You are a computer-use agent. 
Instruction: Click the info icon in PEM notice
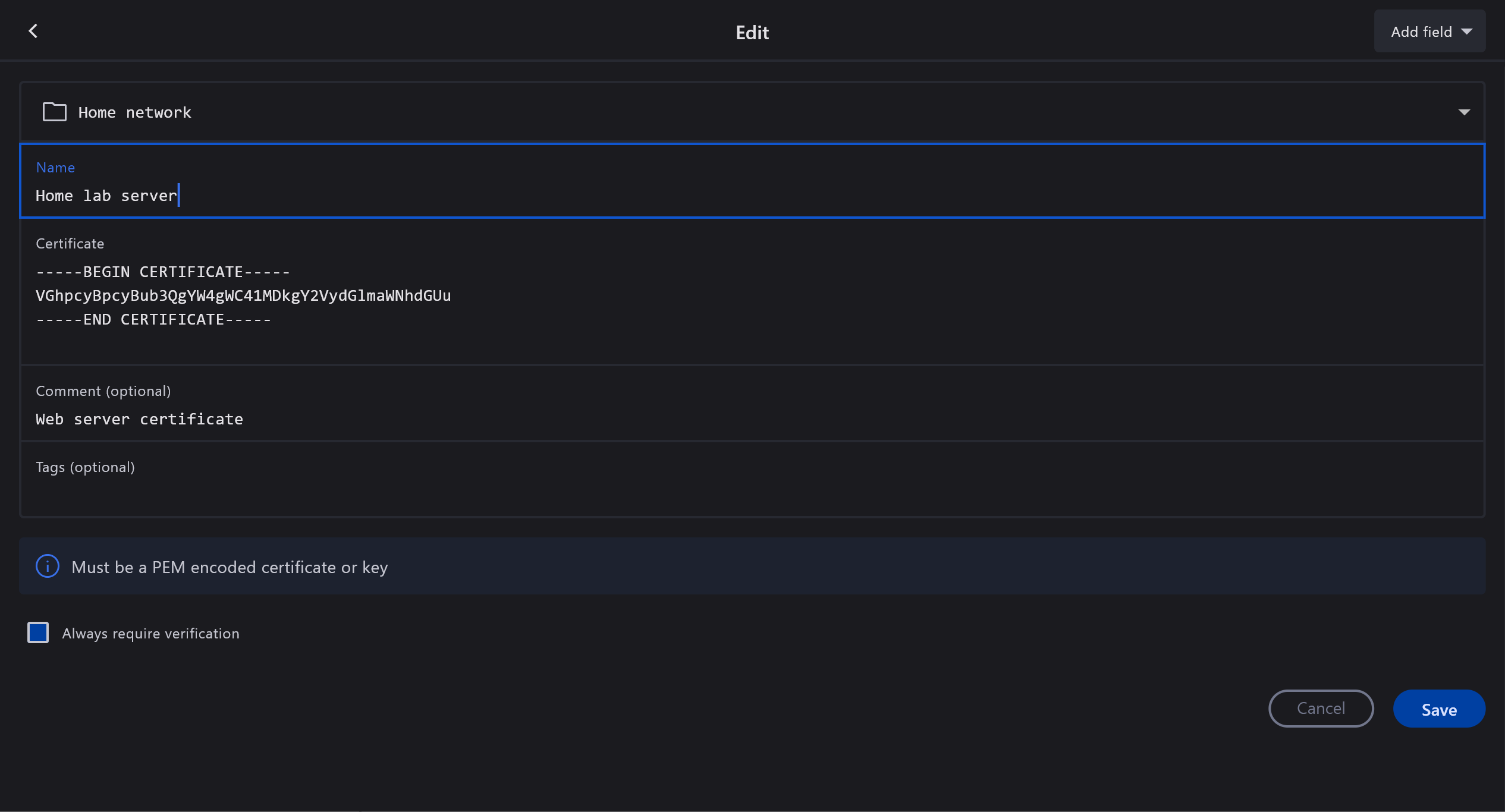point(48,566)
